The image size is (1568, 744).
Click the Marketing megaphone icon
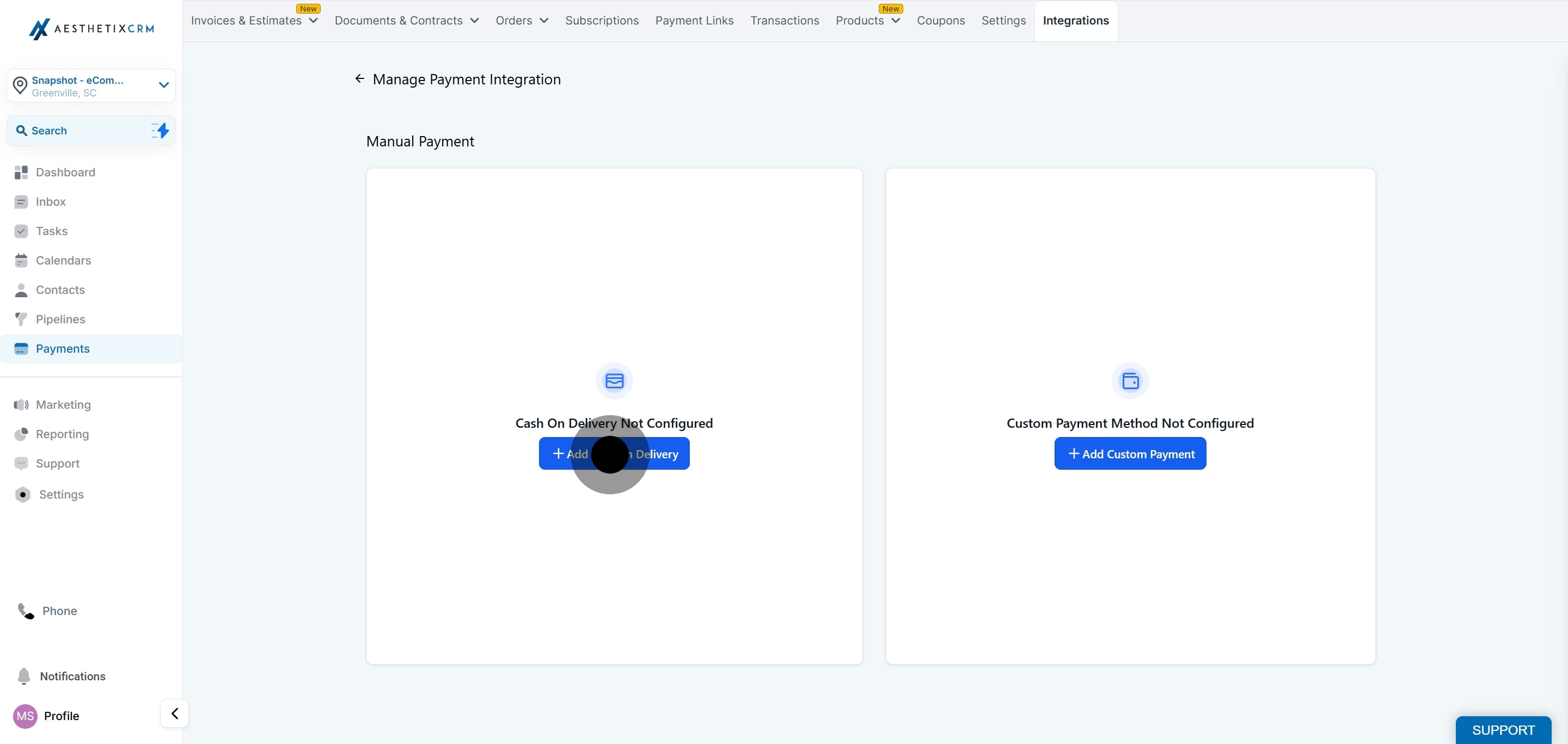[21, 404]
